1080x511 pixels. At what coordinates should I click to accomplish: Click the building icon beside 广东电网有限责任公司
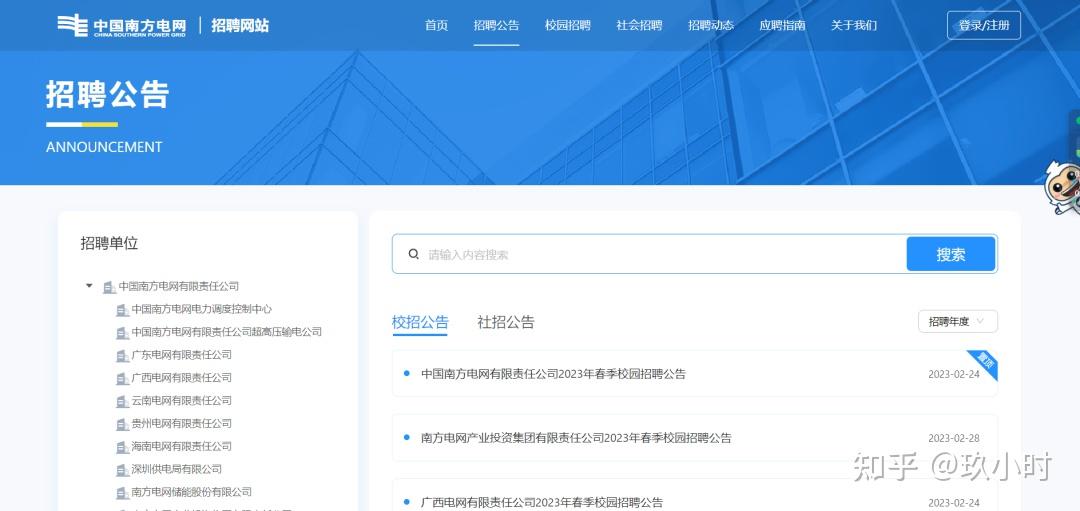coord(123,356)
